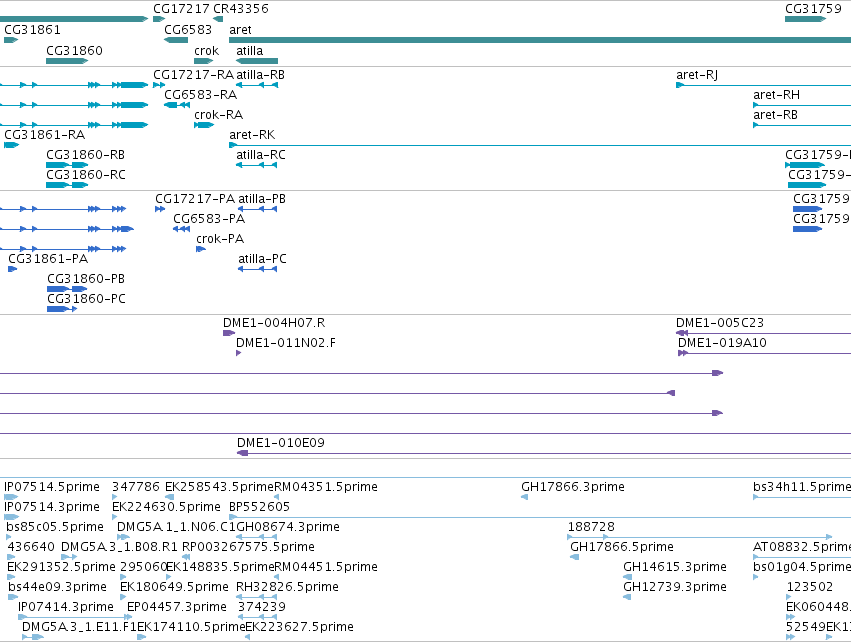Image resolution: width=851 pixels, height=642 pixels.
Task: Select the 374239 EST label
Action: tap(262, 606)
